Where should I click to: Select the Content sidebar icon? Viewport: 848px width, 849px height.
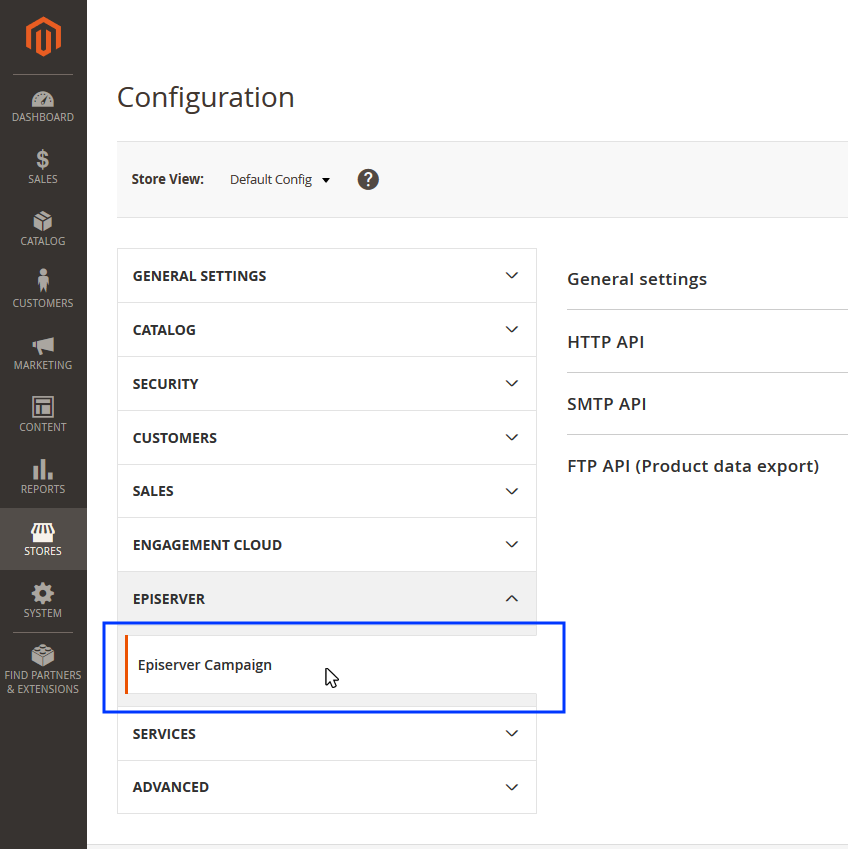(43, 415)
